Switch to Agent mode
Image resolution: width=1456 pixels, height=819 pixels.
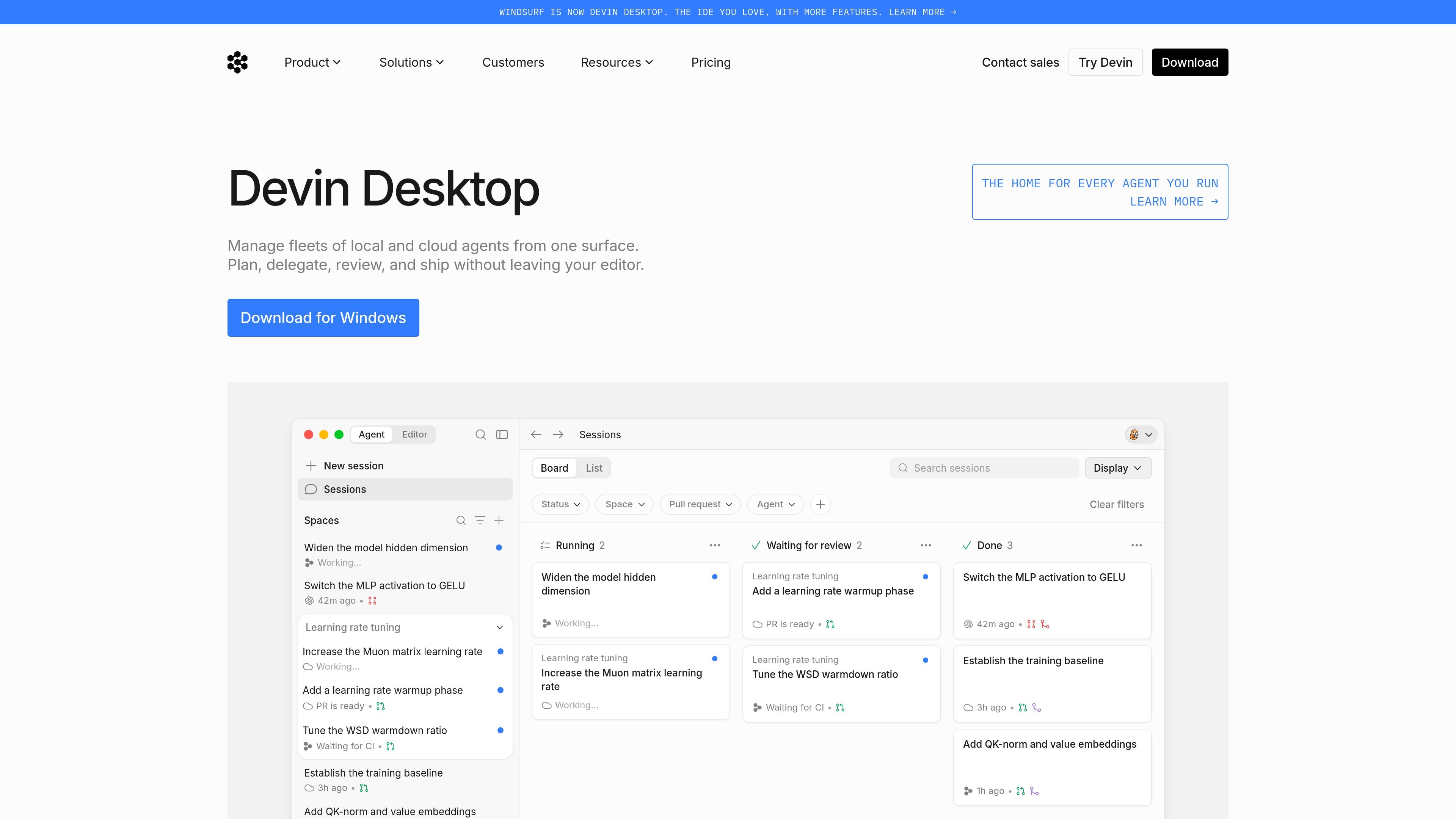coord(371,434)
